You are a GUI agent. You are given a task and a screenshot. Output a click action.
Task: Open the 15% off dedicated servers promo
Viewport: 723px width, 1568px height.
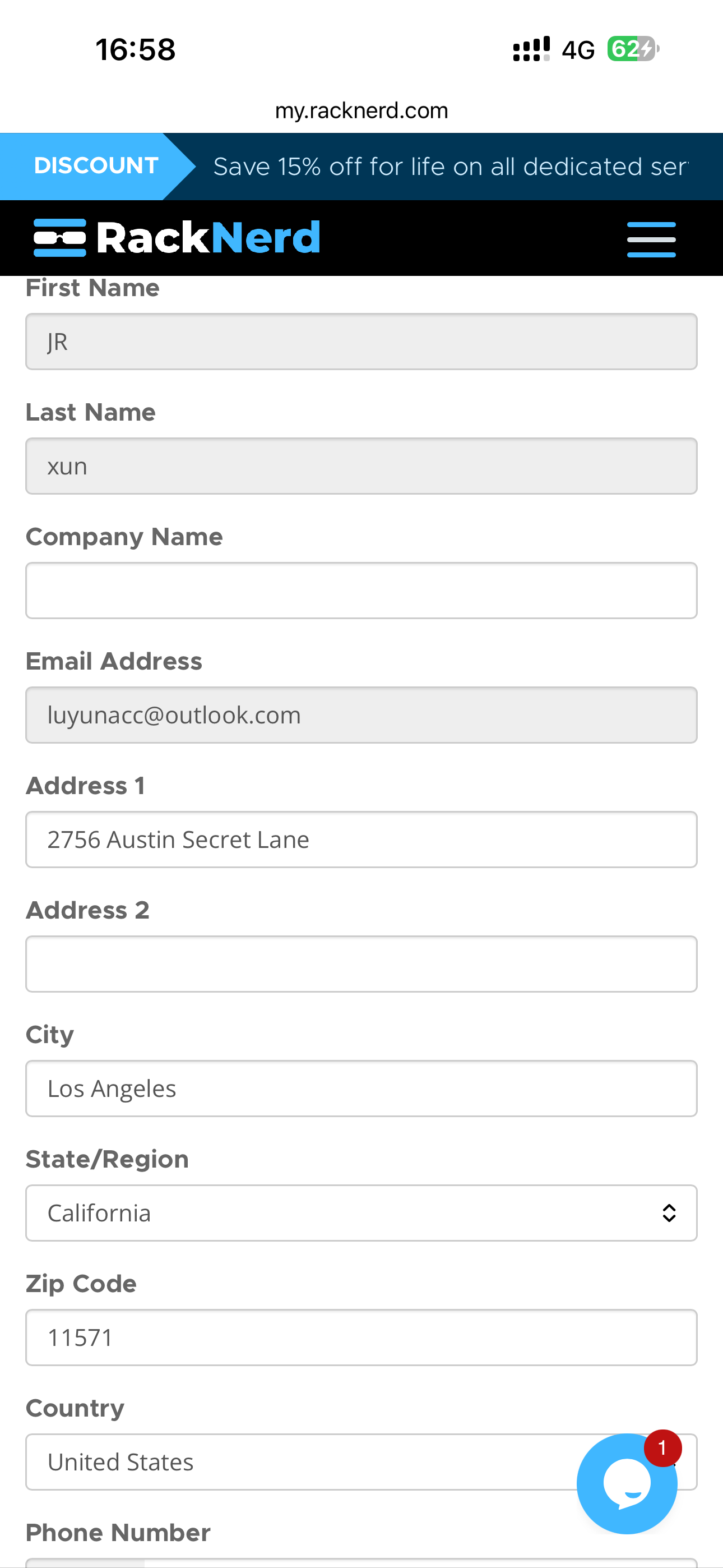(x=451, y=167)
